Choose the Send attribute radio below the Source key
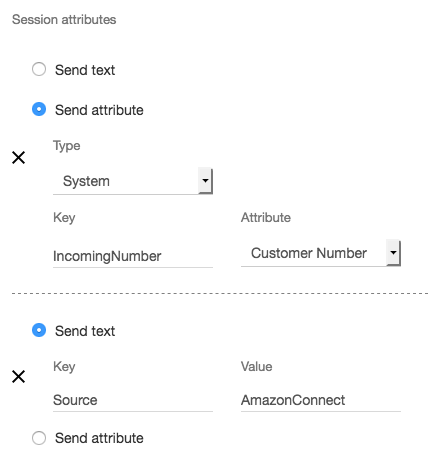436x459 pixels. 39,438
